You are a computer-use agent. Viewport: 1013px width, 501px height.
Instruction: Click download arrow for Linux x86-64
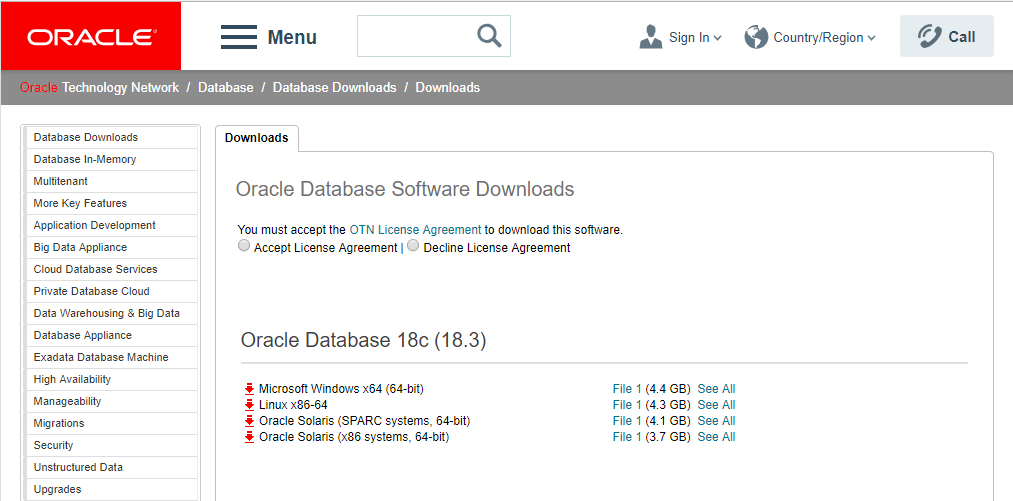click(x=250, y=405)
